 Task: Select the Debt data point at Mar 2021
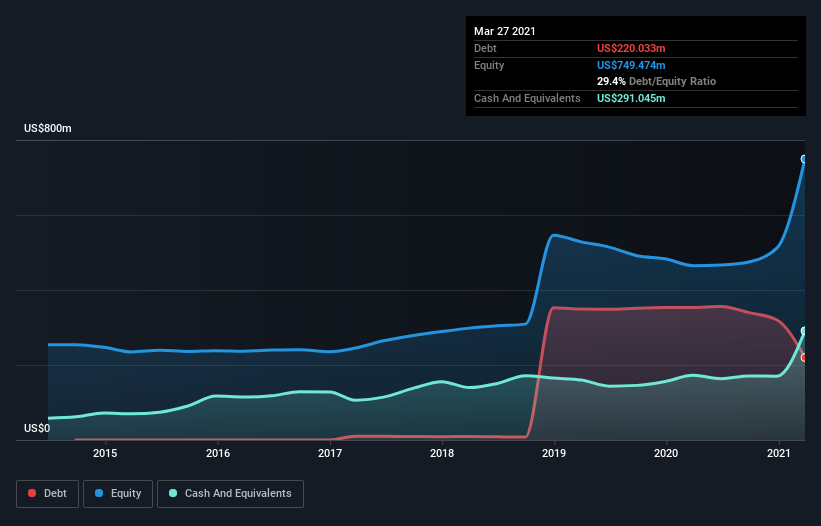pyautogui.click(x=804, y=357)
